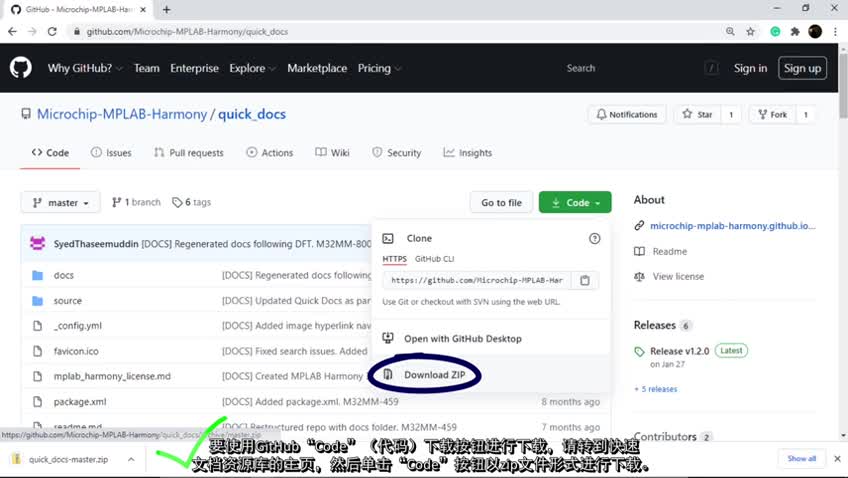848x478 pixels.
Task: Select the GitHub CLI clone tab
Action: pos(434,259)
